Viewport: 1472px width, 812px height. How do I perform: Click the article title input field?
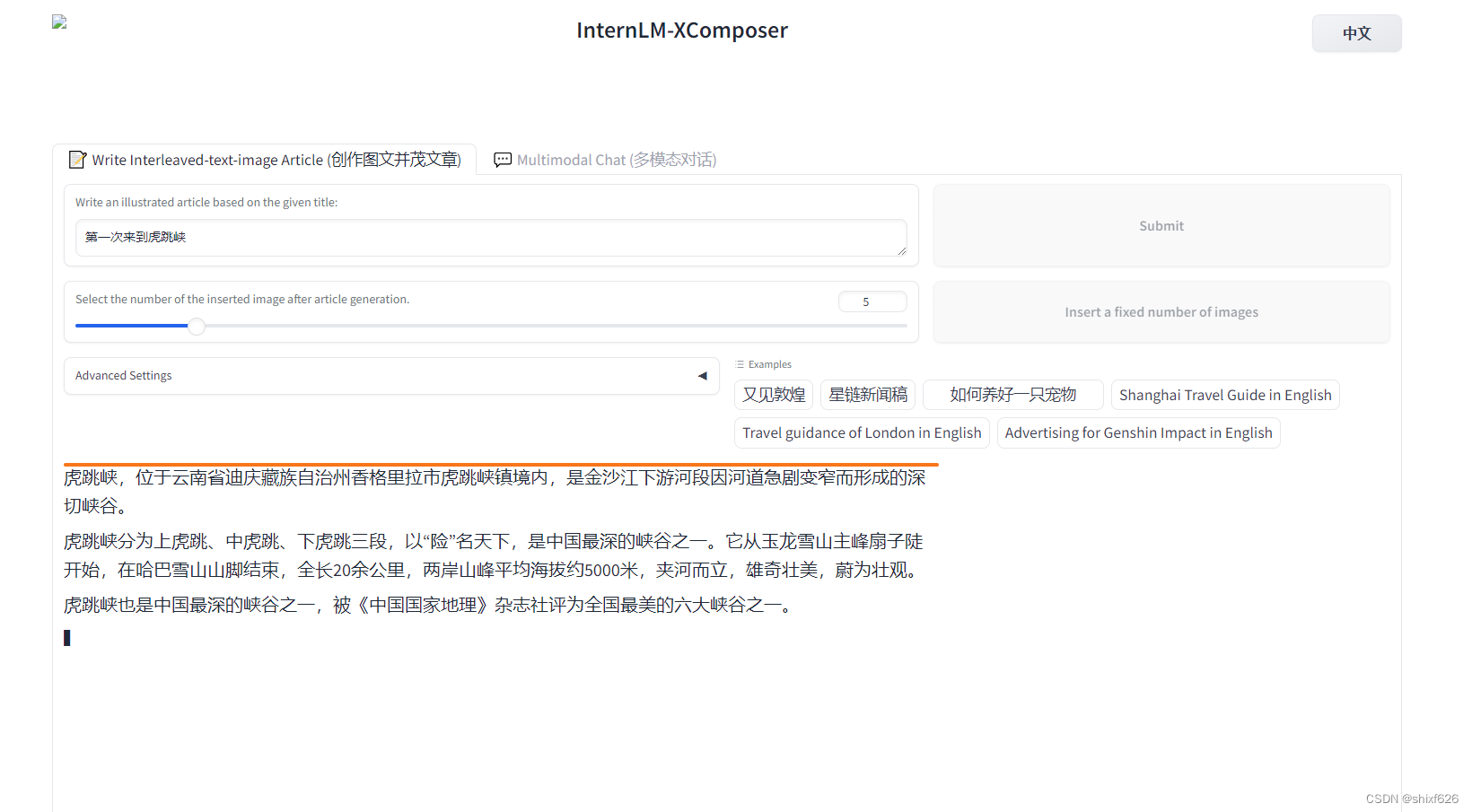(x=490, y=238)
